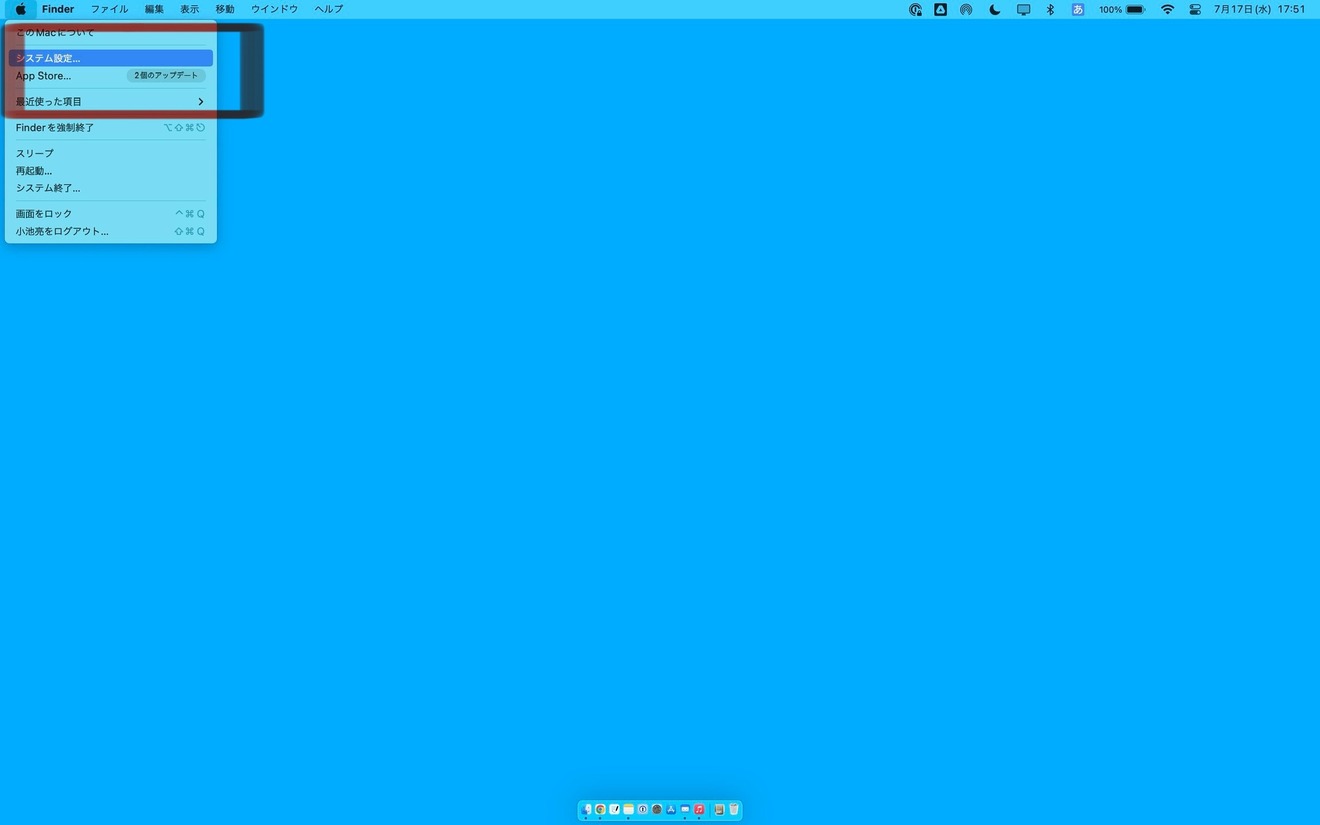Click the Apple menu logo
Screen dimensions: 1320x825
(x=21, y=9)
